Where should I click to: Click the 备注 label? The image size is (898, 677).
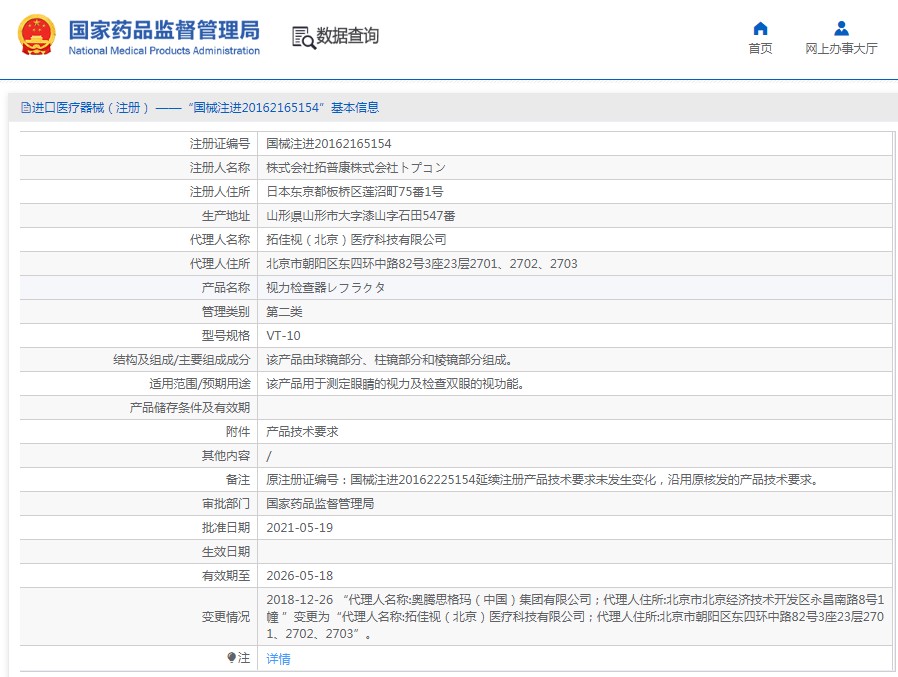pos(238,480)
